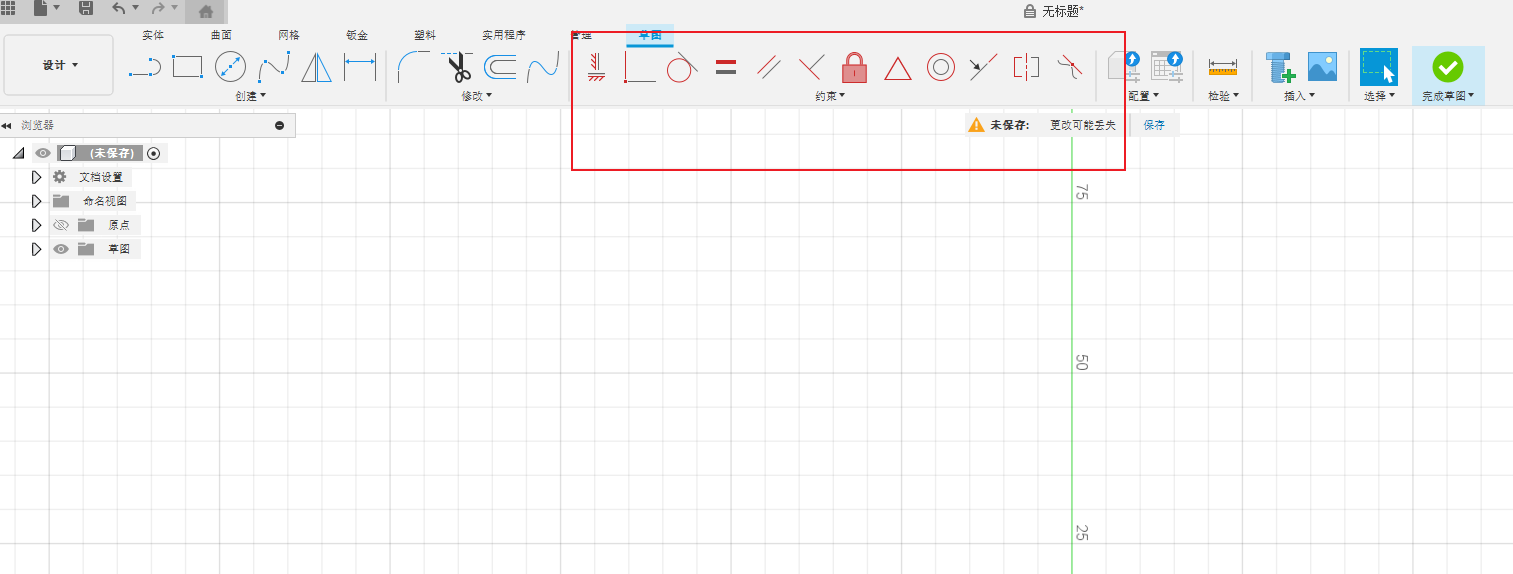Activate the (未保存) component radio button

point(153,153)
